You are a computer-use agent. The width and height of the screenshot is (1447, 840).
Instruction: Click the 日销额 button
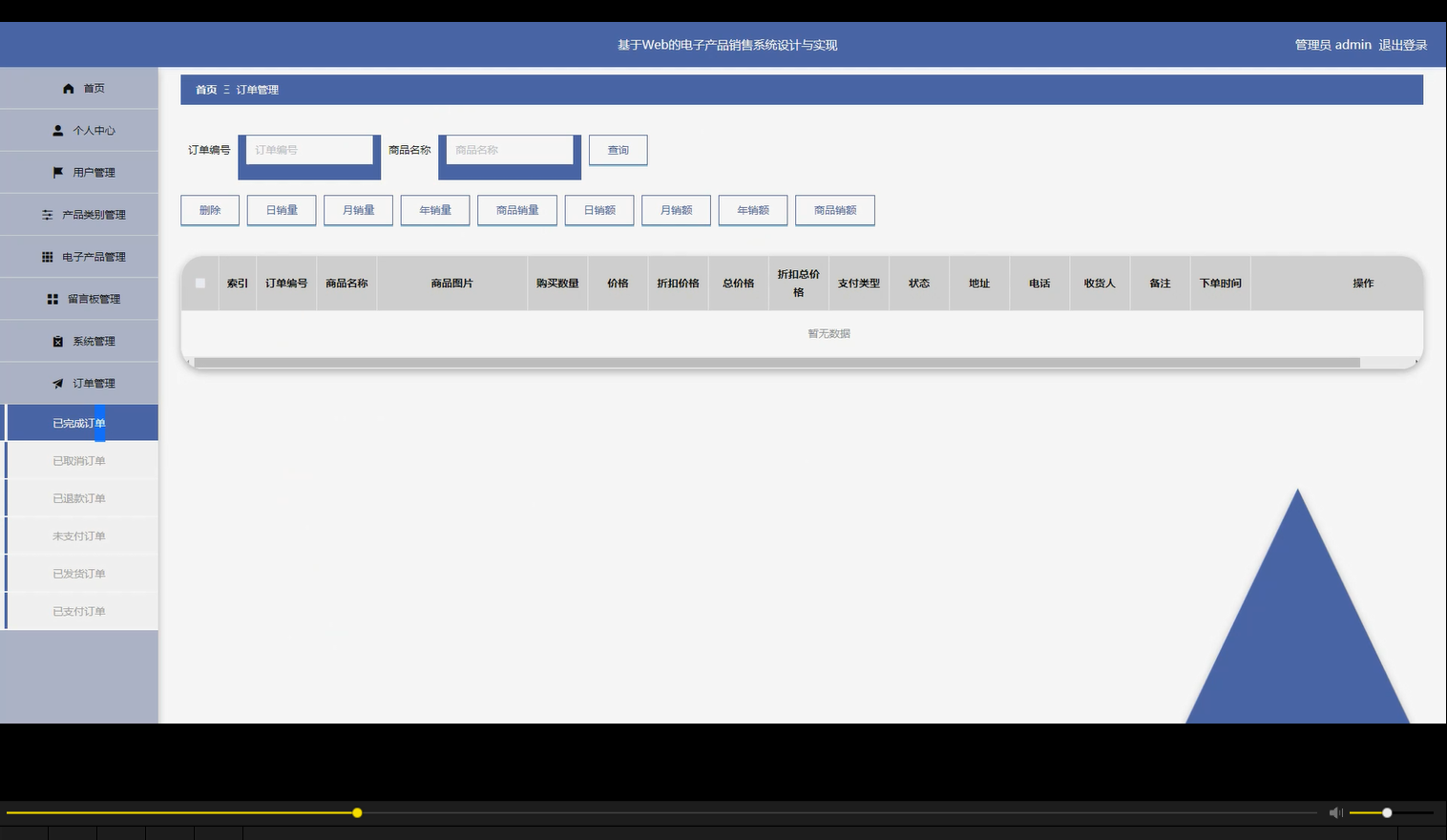(x=599, y=210)
